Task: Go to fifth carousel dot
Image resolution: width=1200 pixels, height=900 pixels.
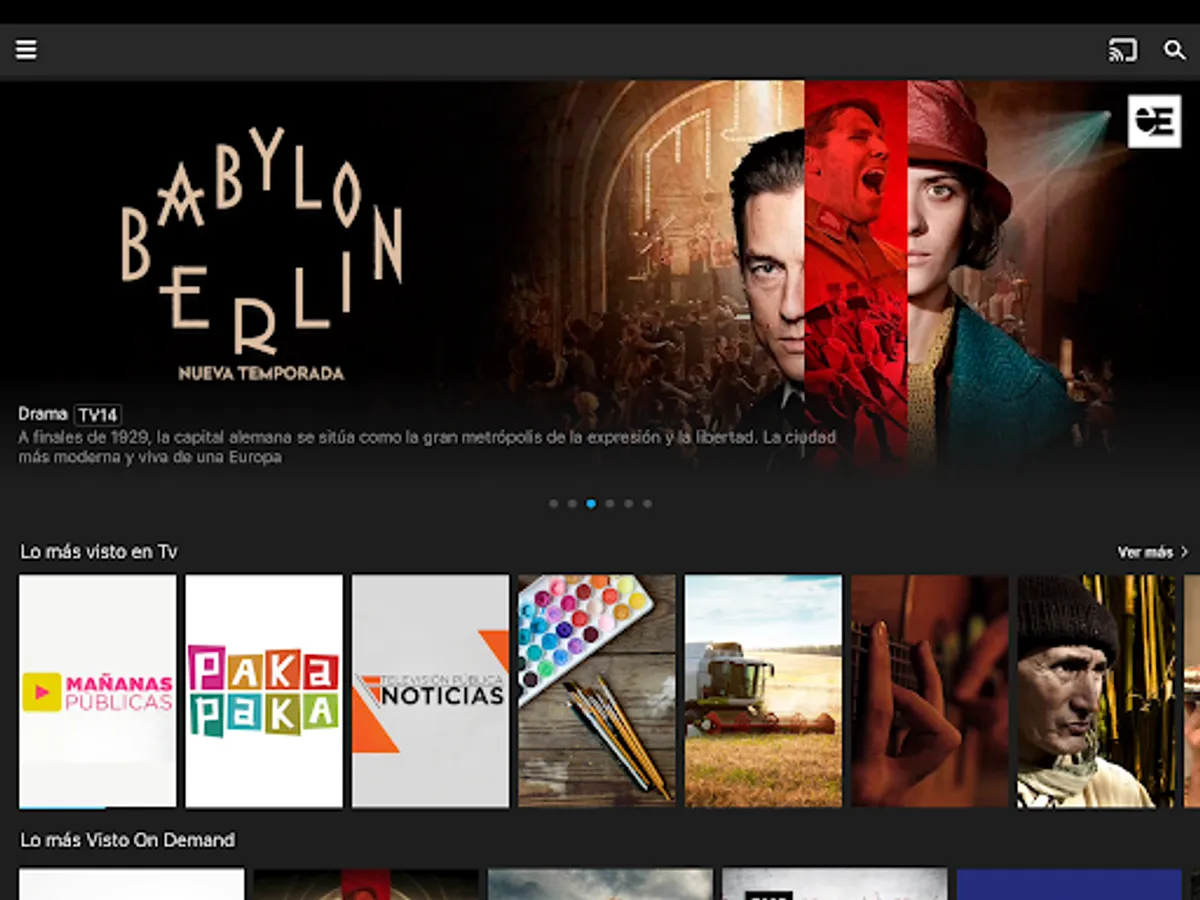Action: point(628,503)
